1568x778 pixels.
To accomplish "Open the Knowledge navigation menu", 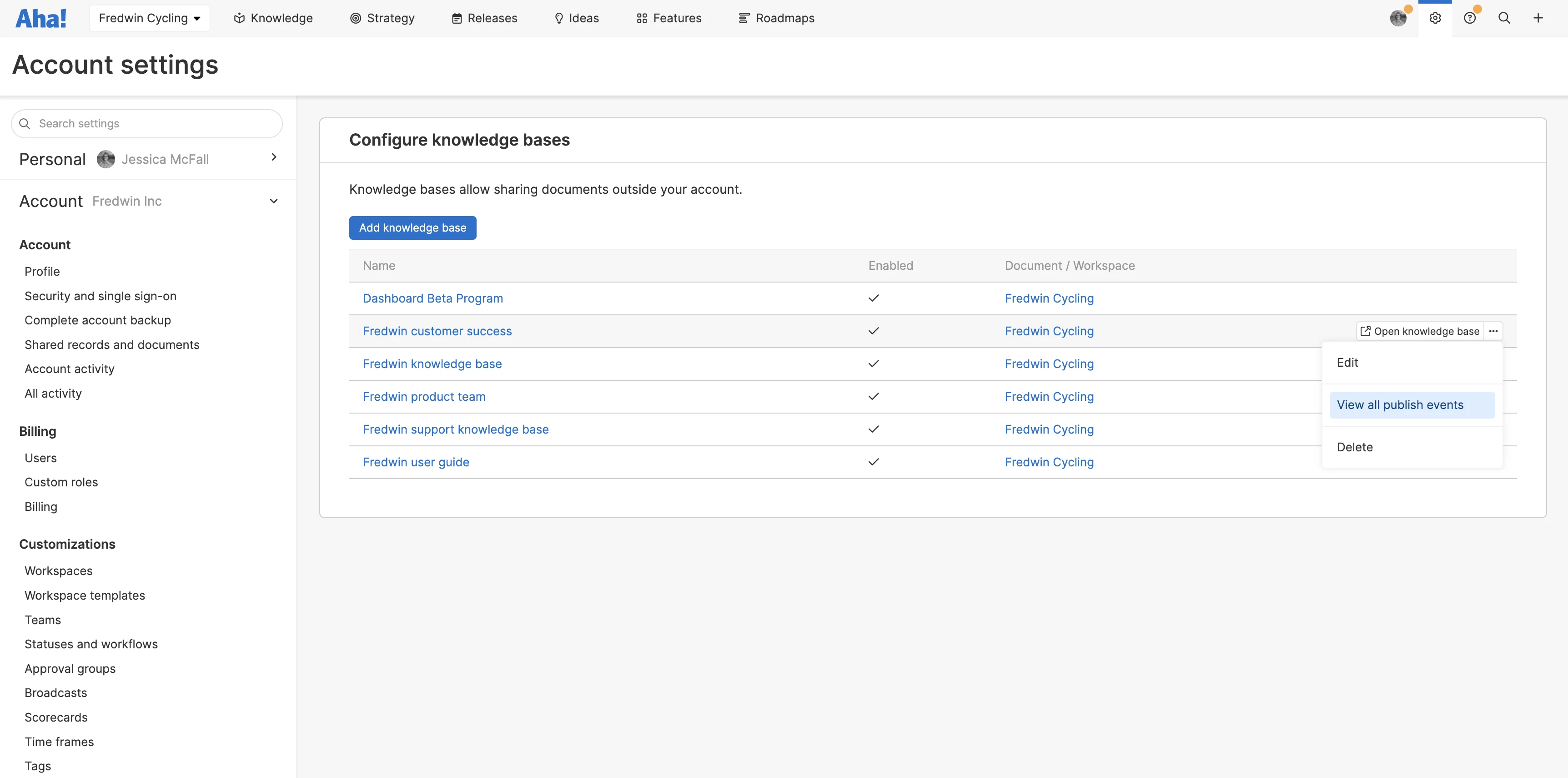I will pyautogui.click(x=273, y=18).
